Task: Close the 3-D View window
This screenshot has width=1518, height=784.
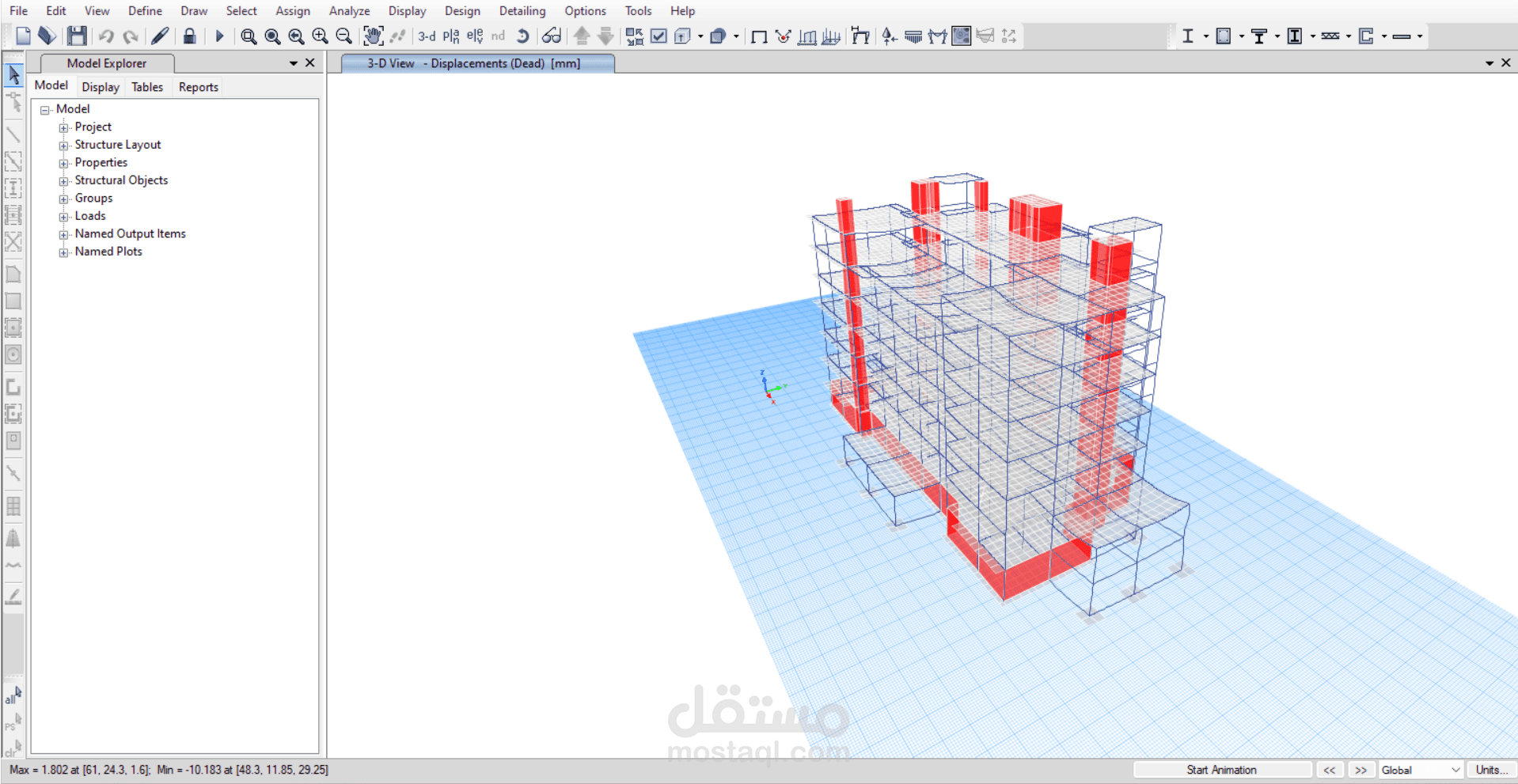Action: pos(1506,62)
